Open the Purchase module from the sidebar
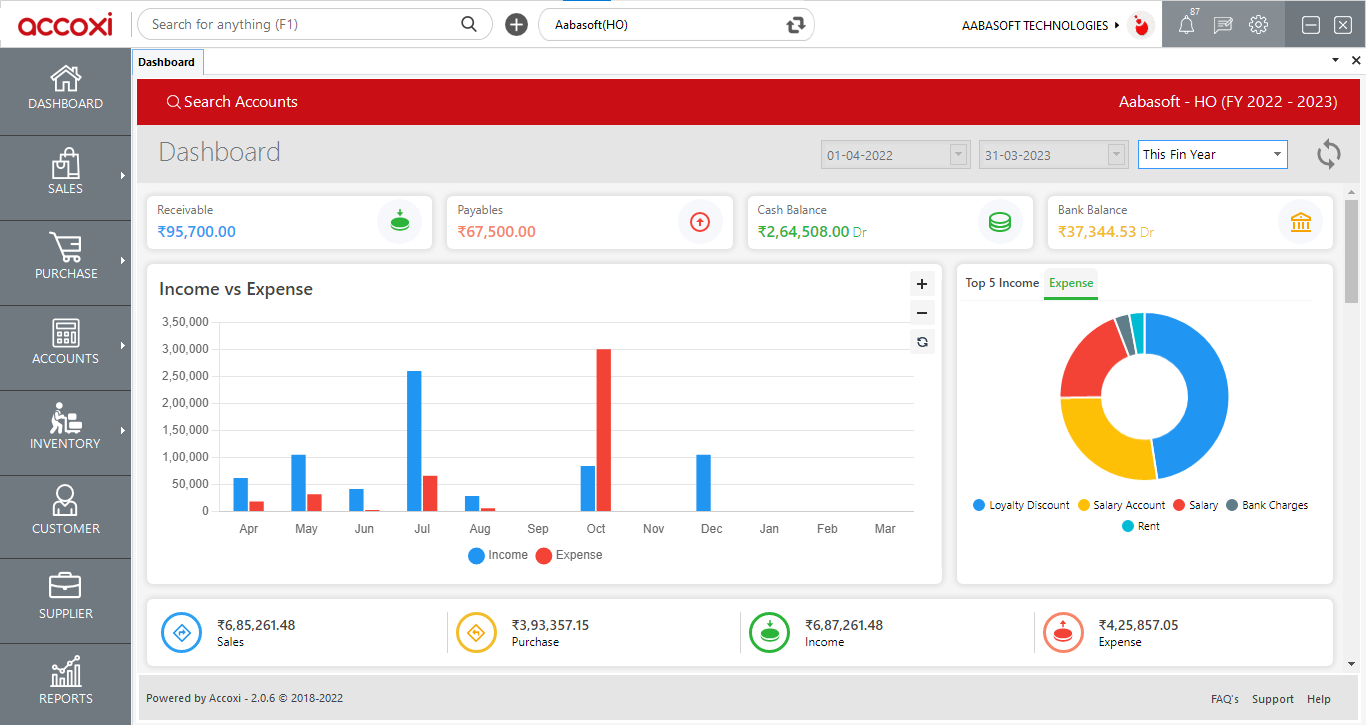Image resolution: width=1366 pixels, height=725 pixels. pyautogui.click(x=65, y=262)
